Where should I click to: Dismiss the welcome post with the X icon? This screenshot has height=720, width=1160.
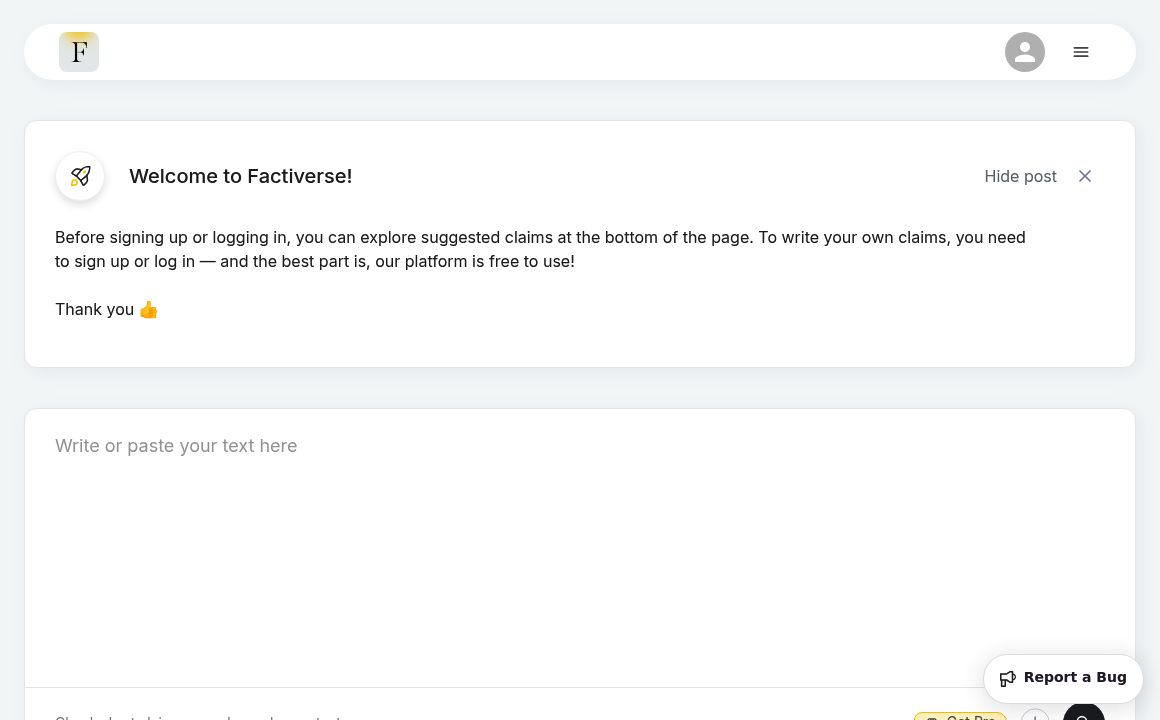tap(1085, 176)
